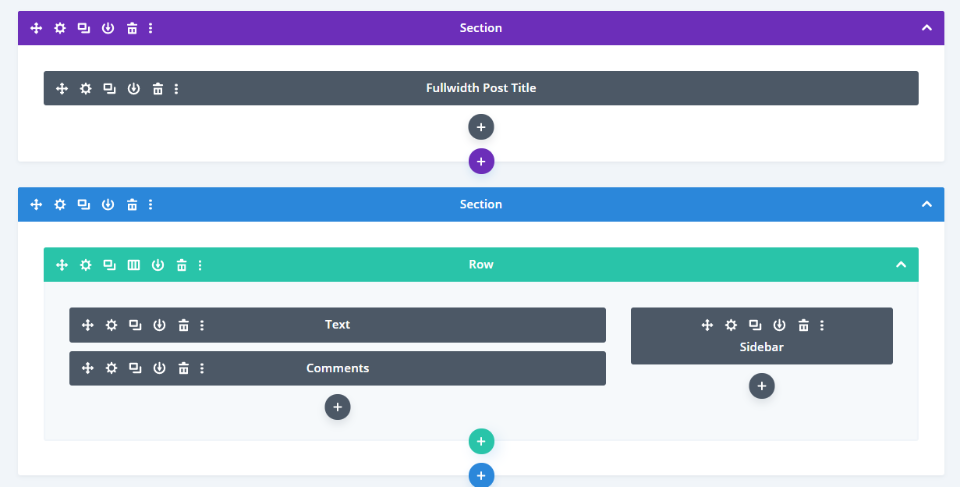Add a new row with green plus
960x487 pixels.
(x=481, y=441)
